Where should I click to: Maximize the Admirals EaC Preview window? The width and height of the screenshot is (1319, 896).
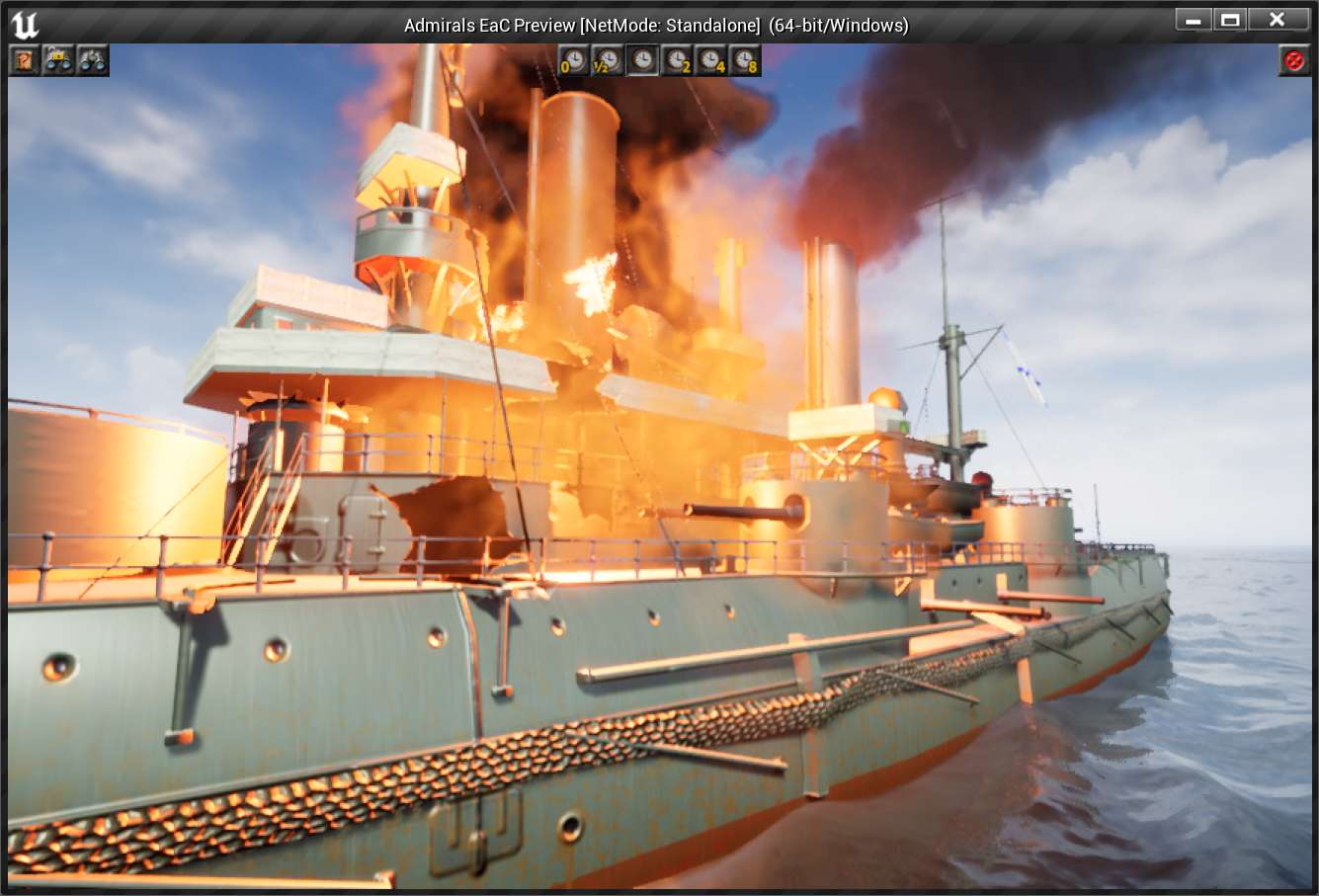click(1230, 20)
